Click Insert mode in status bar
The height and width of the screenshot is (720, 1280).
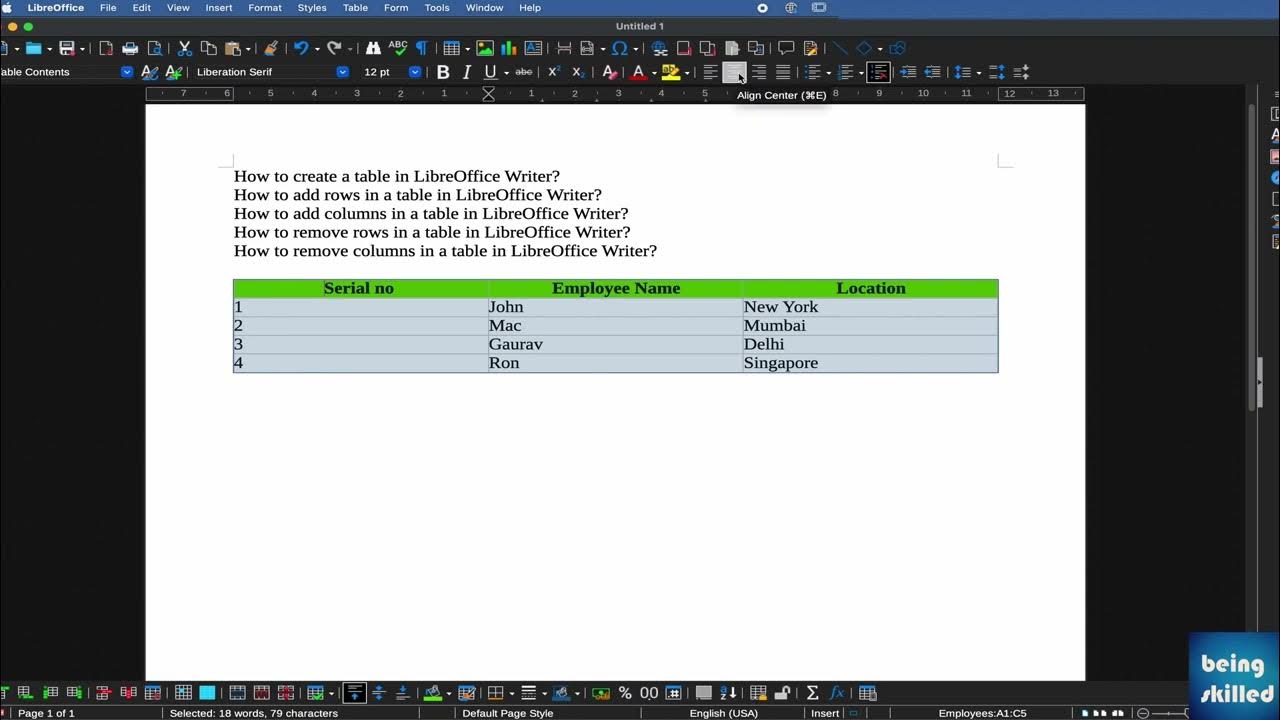point(825,713)
